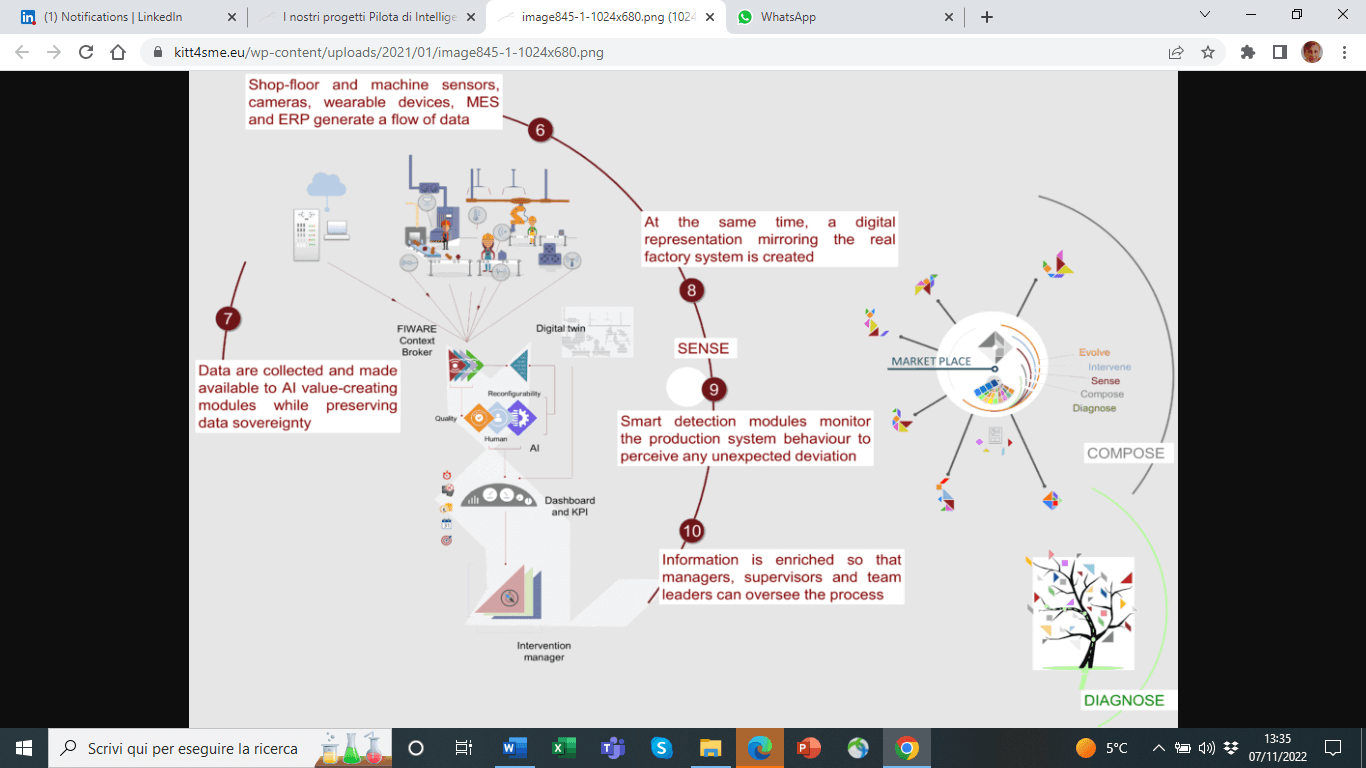This screenshot has width=1366, height=768.
Task: Share this page using the share icon
Action: (1176, 52)
